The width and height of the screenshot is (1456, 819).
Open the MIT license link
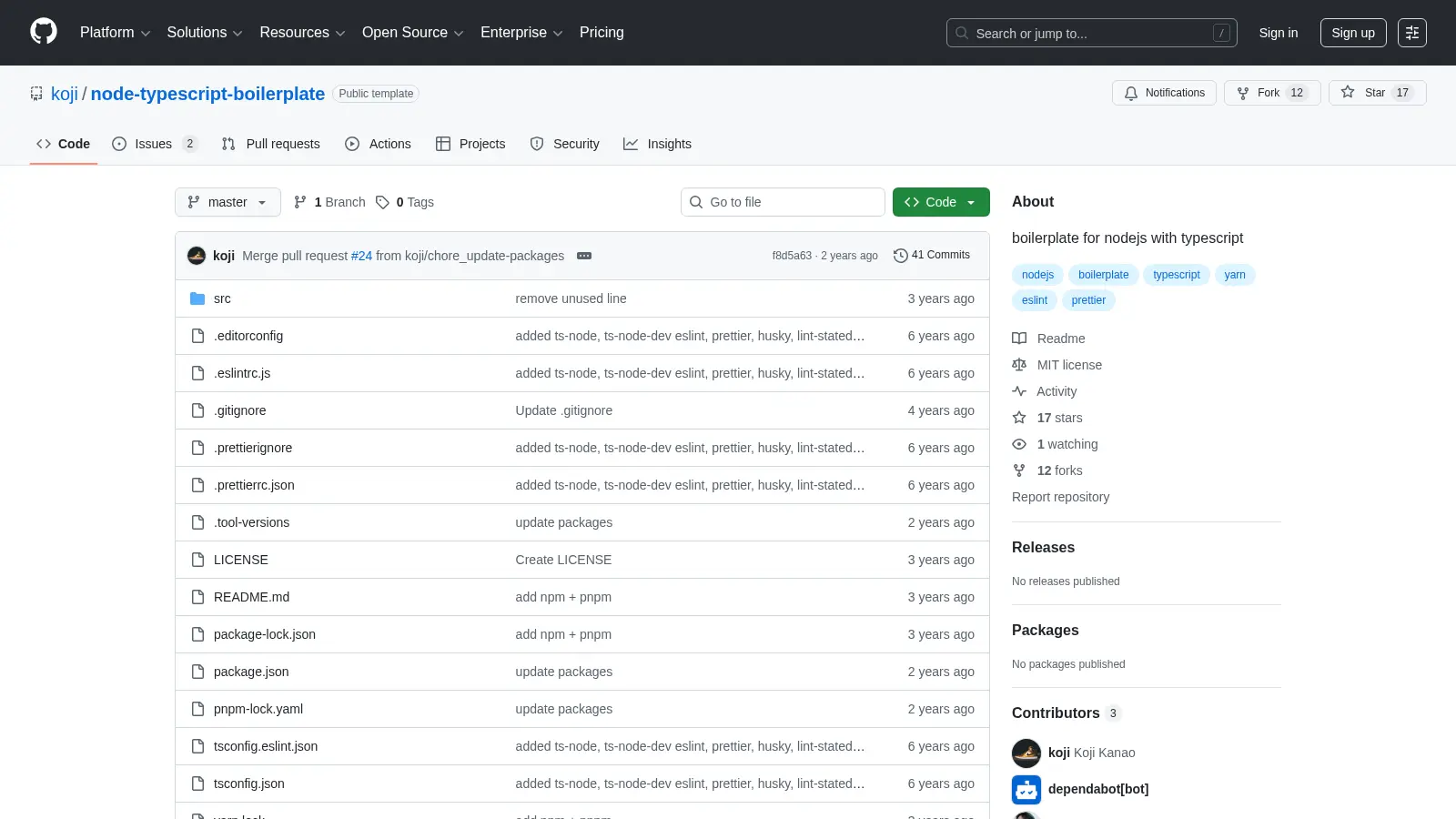[1057, 365]
